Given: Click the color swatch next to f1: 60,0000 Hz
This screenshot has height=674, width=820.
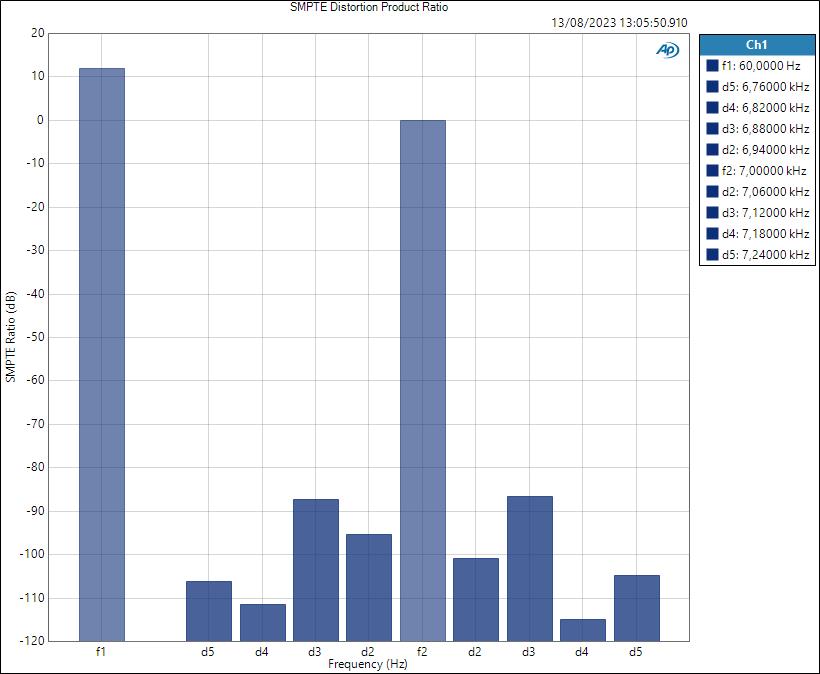Looking at the screenshot, I should [712, 65].
